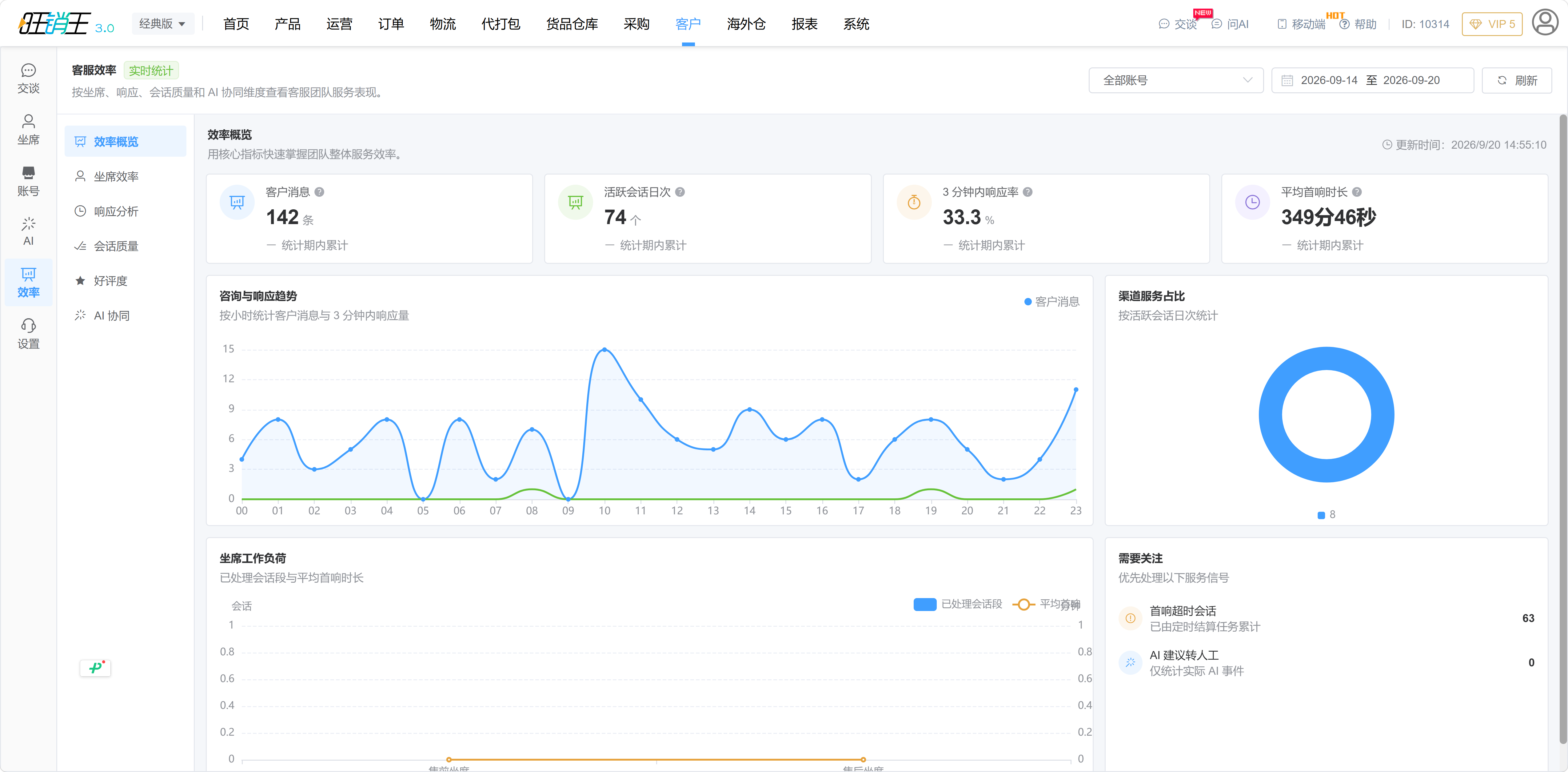Screen dimensions: 1568x772
Task: Toggle the 客户消息 legend in trend chart
Action: (x=1051, y=301)
